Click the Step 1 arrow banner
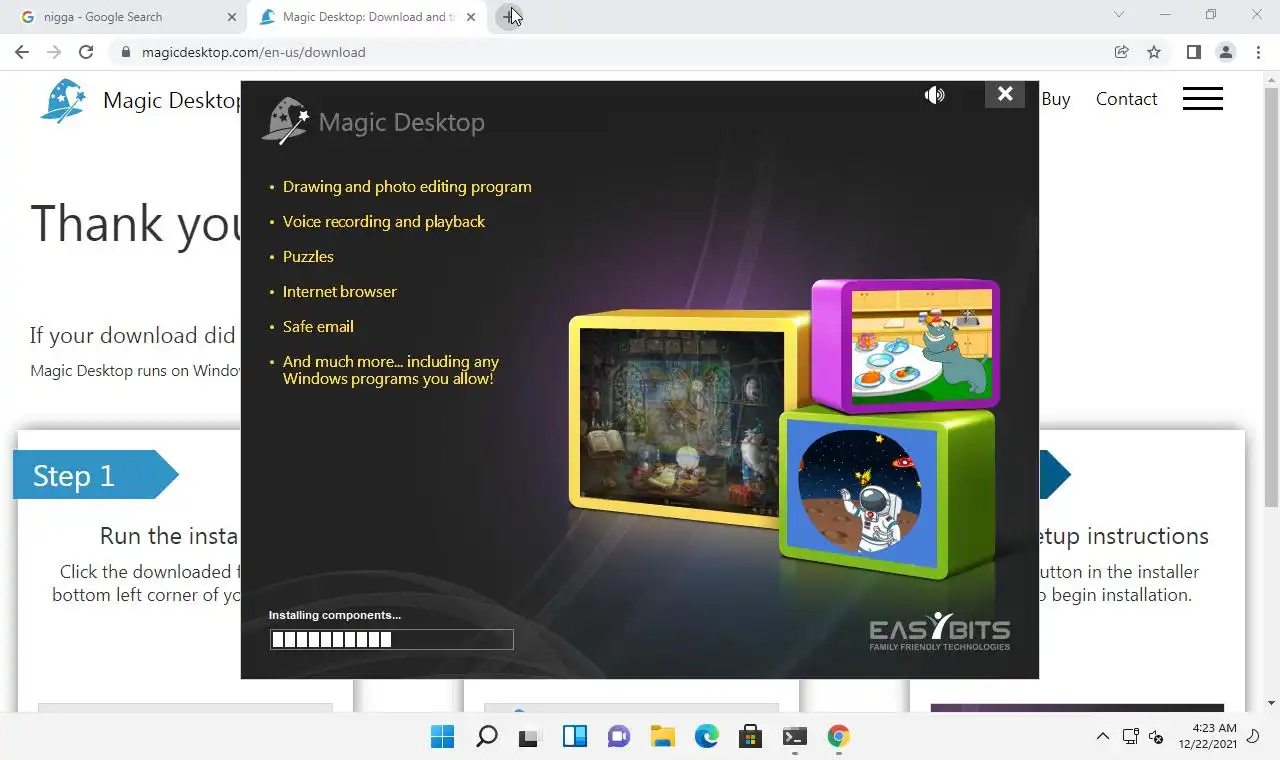Image resolution: width=1280 pixels, height=760 pixels. pyautogui.click(x=95, y=475)
